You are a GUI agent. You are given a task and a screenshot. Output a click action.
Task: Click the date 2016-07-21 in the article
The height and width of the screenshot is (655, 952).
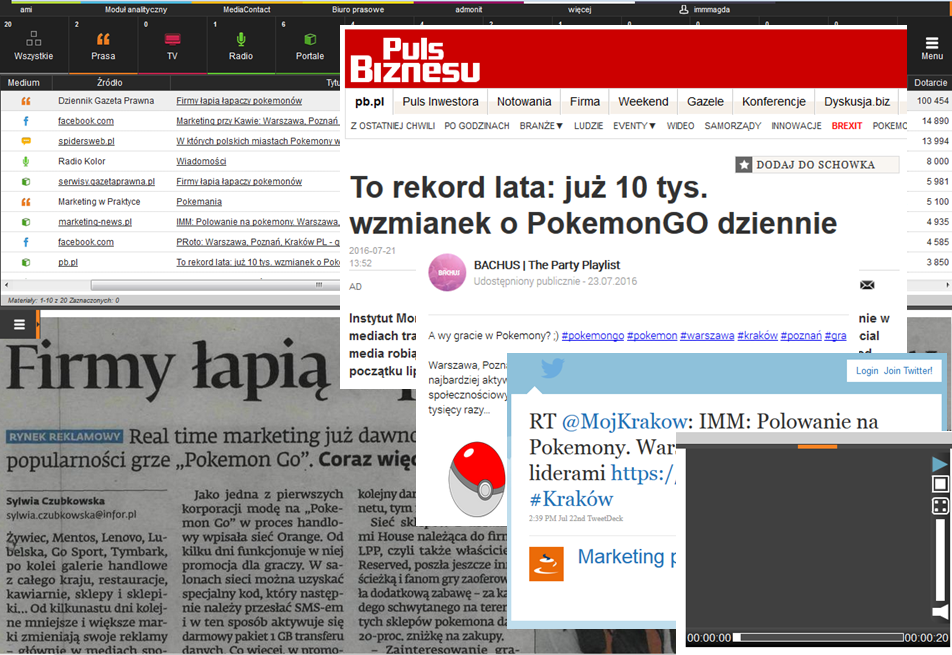pos(372,250)
